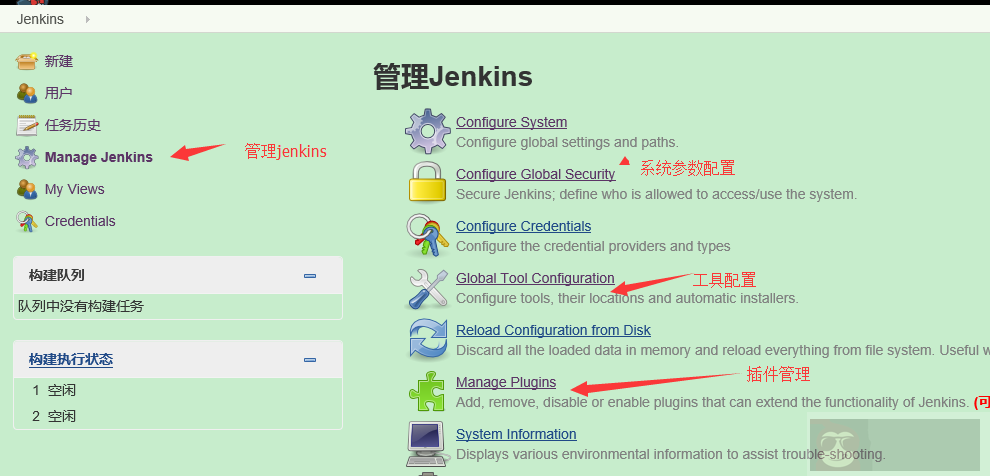The width and height of the screenshot is (990, 476).
Task: Click the 新建 new item icon
Action: pyautogui.click(x=27, y=61)
